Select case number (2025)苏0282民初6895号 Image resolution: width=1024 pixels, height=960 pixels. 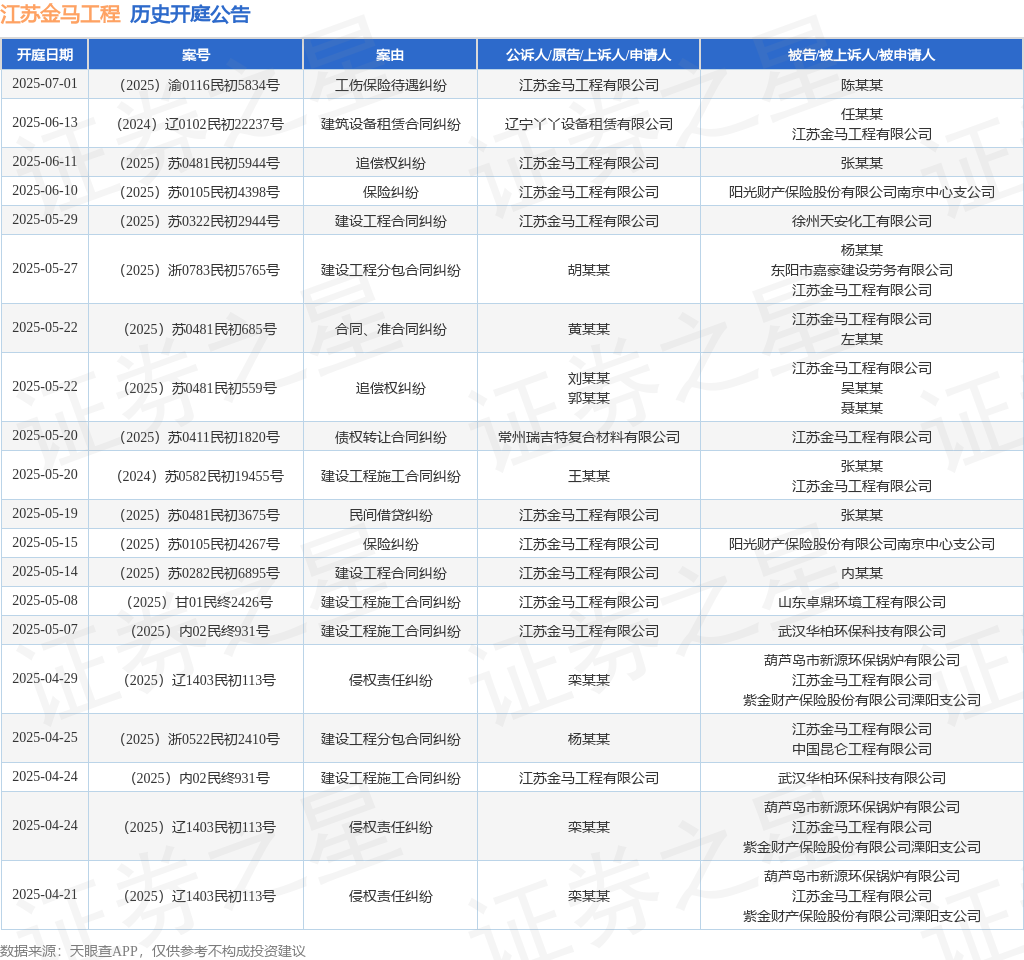pyautogui.click(x=199, y=573)
